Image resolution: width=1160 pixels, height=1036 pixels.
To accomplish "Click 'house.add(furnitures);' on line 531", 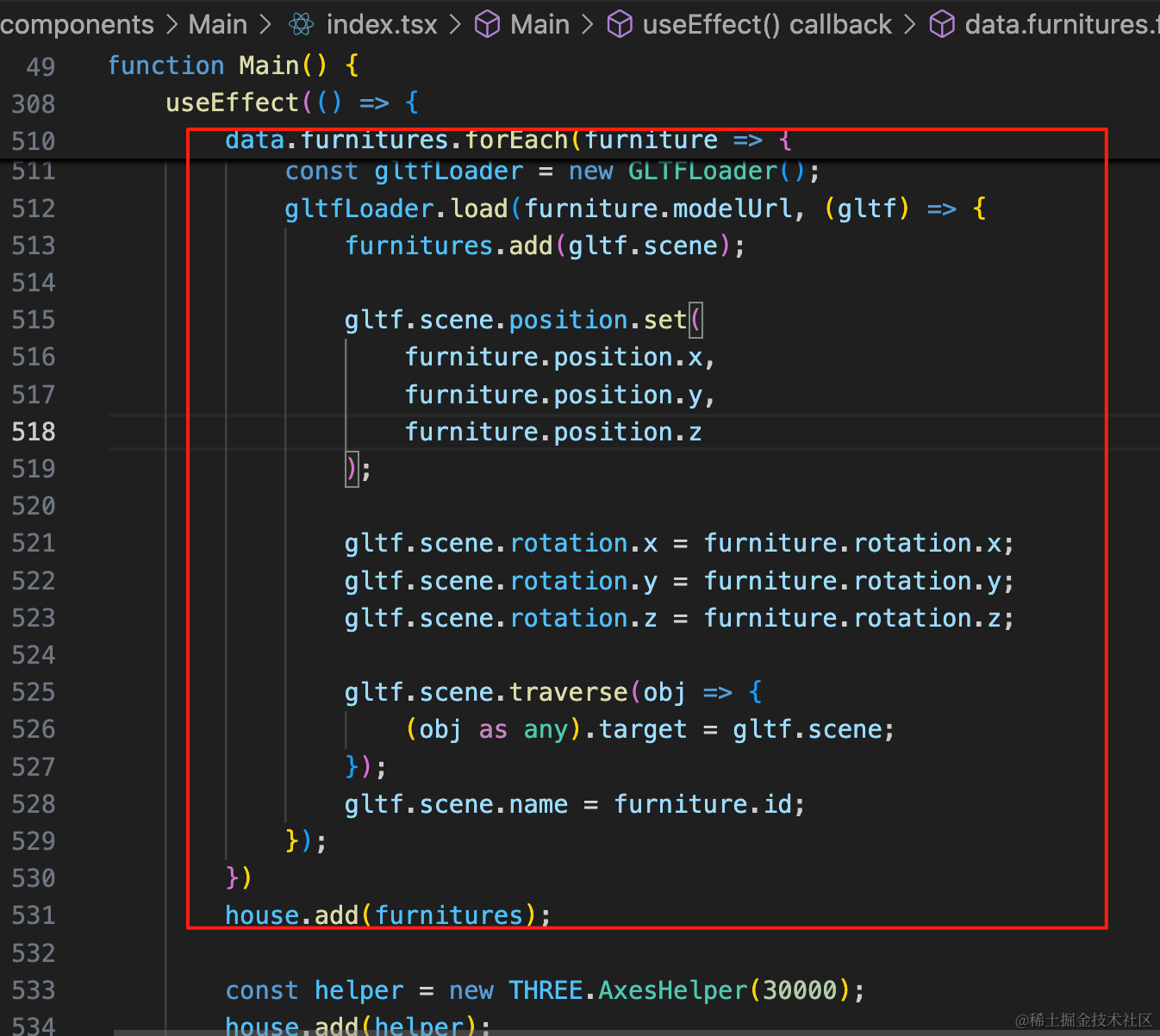I will [388, 915].
